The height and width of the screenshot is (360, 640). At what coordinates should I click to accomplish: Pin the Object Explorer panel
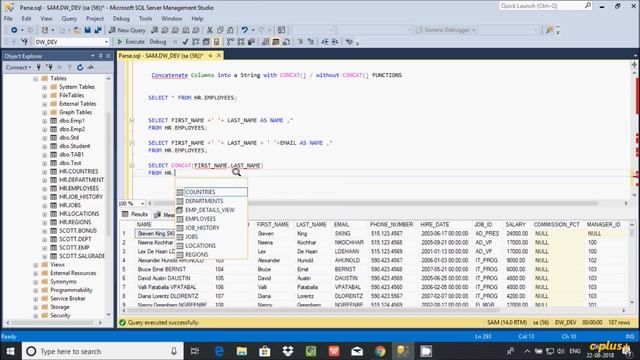(101, 56)
